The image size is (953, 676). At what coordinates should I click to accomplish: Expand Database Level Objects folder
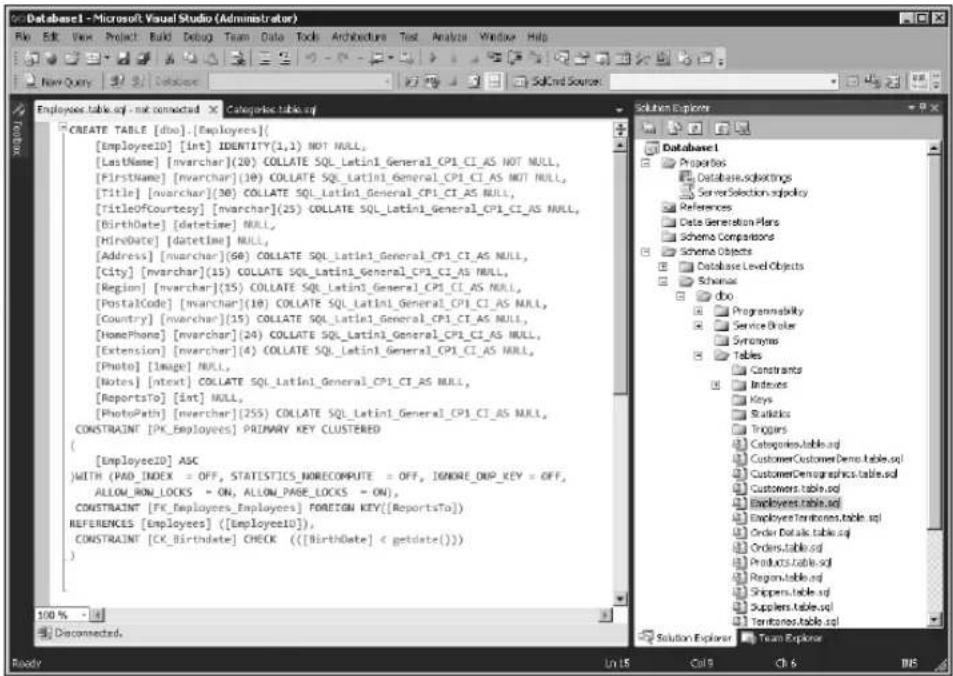pos(664,266)
